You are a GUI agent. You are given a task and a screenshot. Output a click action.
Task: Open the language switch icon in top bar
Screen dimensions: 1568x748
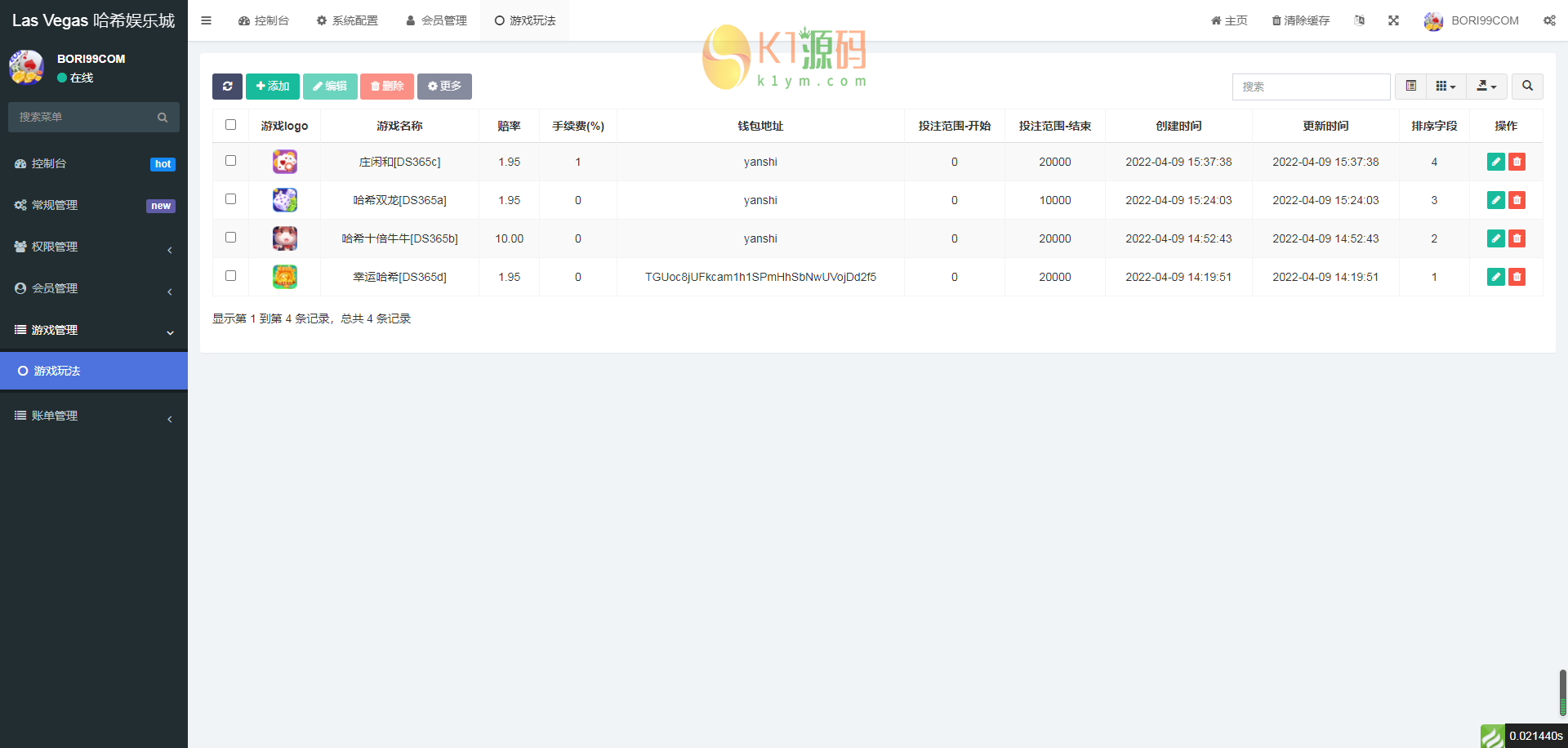pos(1359,20)
